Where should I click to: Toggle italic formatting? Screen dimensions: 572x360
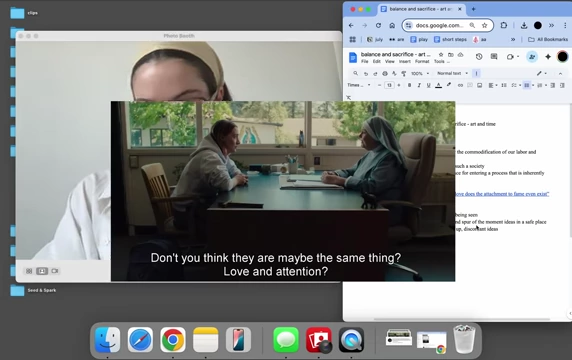tap(419, 85)
